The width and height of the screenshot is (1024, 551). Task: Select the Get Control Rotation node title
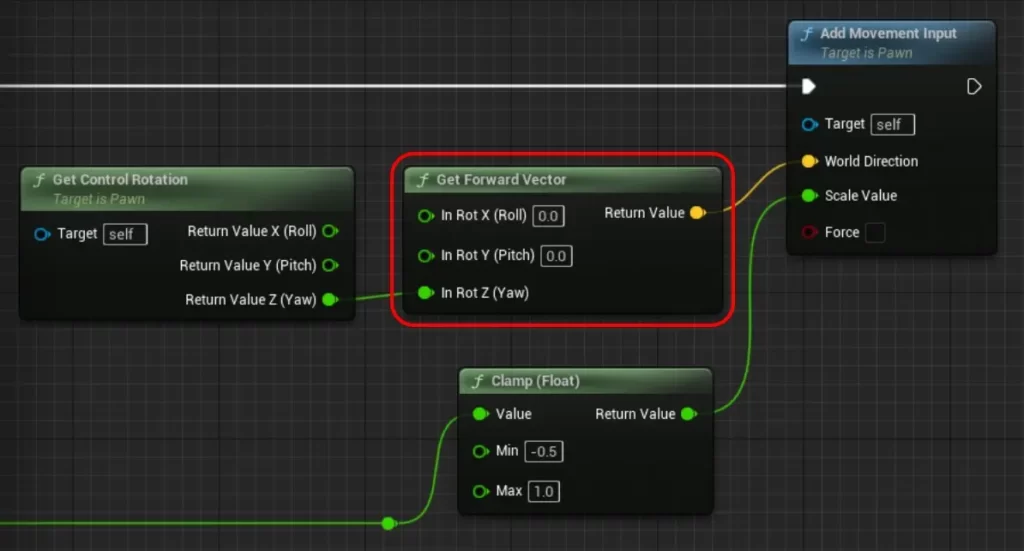[120, 180]
